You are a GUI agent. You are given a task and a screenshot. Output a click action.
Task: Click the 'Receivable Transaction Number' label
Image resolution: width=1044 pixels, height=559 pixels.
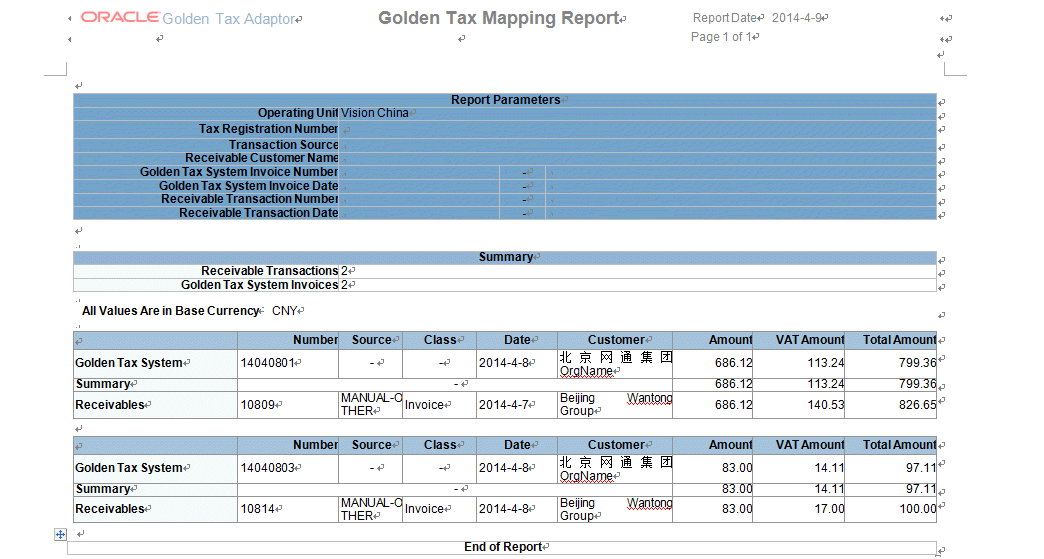(x=250, y=199)
